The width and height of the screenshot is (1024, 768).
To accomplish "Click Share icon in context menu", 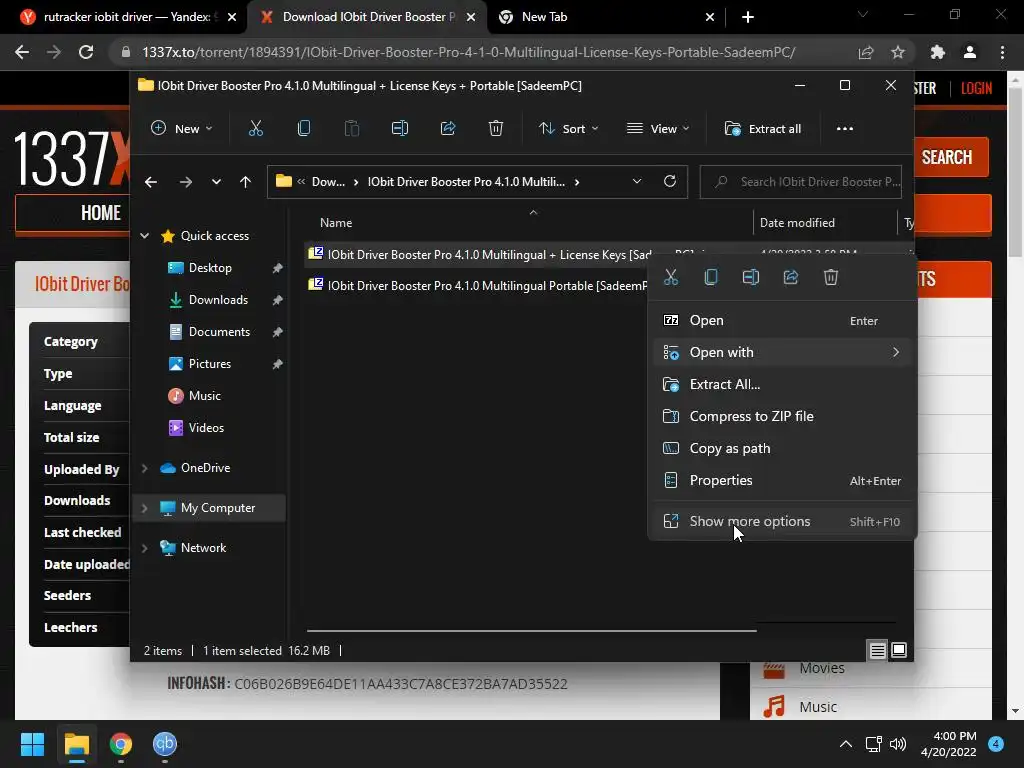I will 790,278.
